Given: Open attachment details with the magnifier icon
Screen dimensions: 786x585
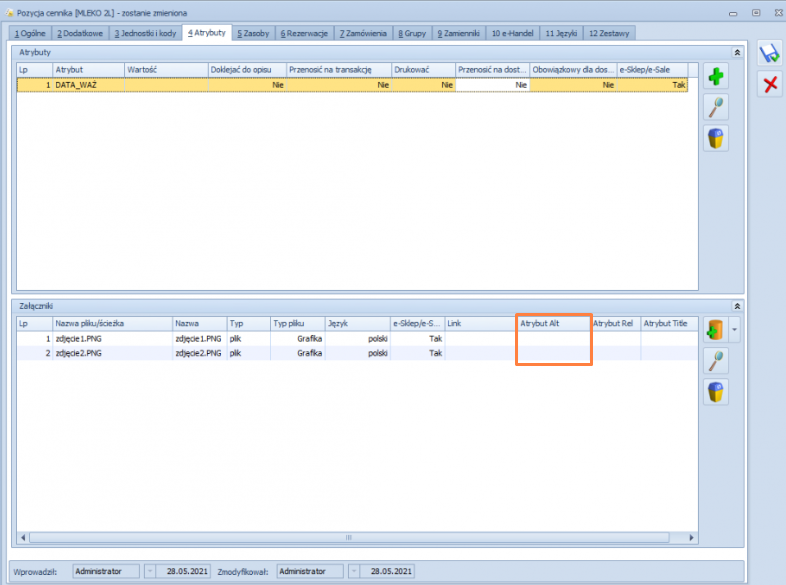Looking at the screenshot, I should (x=715, y=361).
